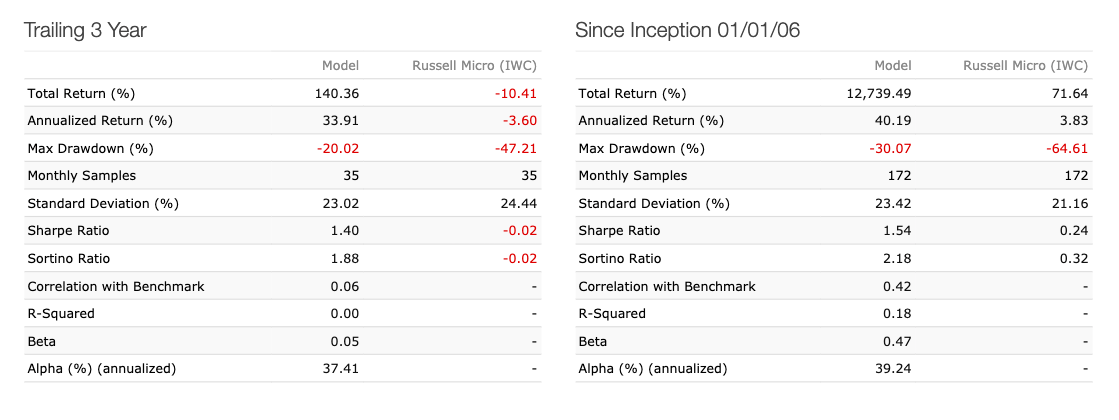Select the R-Squared value 0.18
The image size is (1119, 420).
(x=897, y=314)
